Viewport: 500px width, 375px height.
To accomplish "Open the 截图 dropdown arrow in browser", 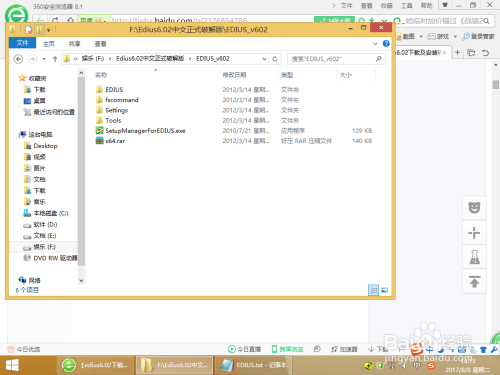I will pyautogui.click(x=421, y=36).
